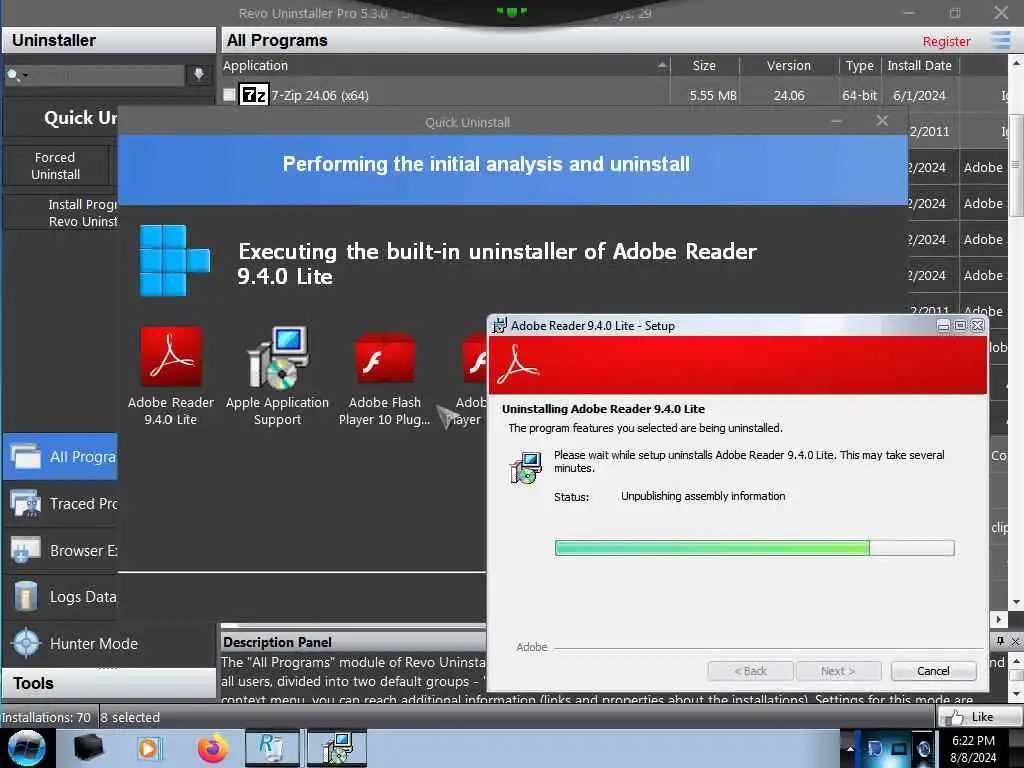
Task: Toggle the 7-Zip row checkbox
Action: pos(229,95)
